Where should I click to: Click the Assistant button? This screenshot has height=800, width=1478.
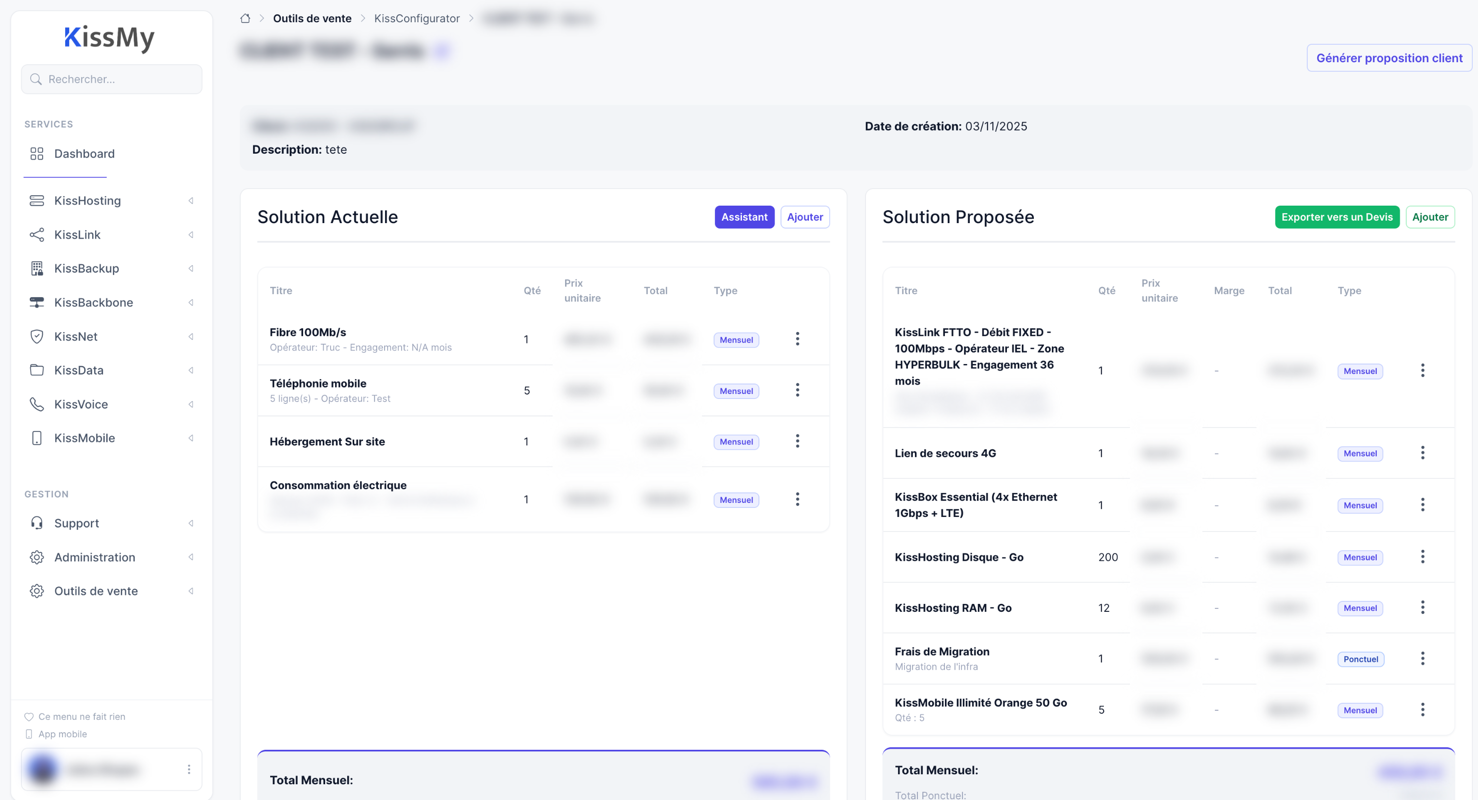click(744, 217)
